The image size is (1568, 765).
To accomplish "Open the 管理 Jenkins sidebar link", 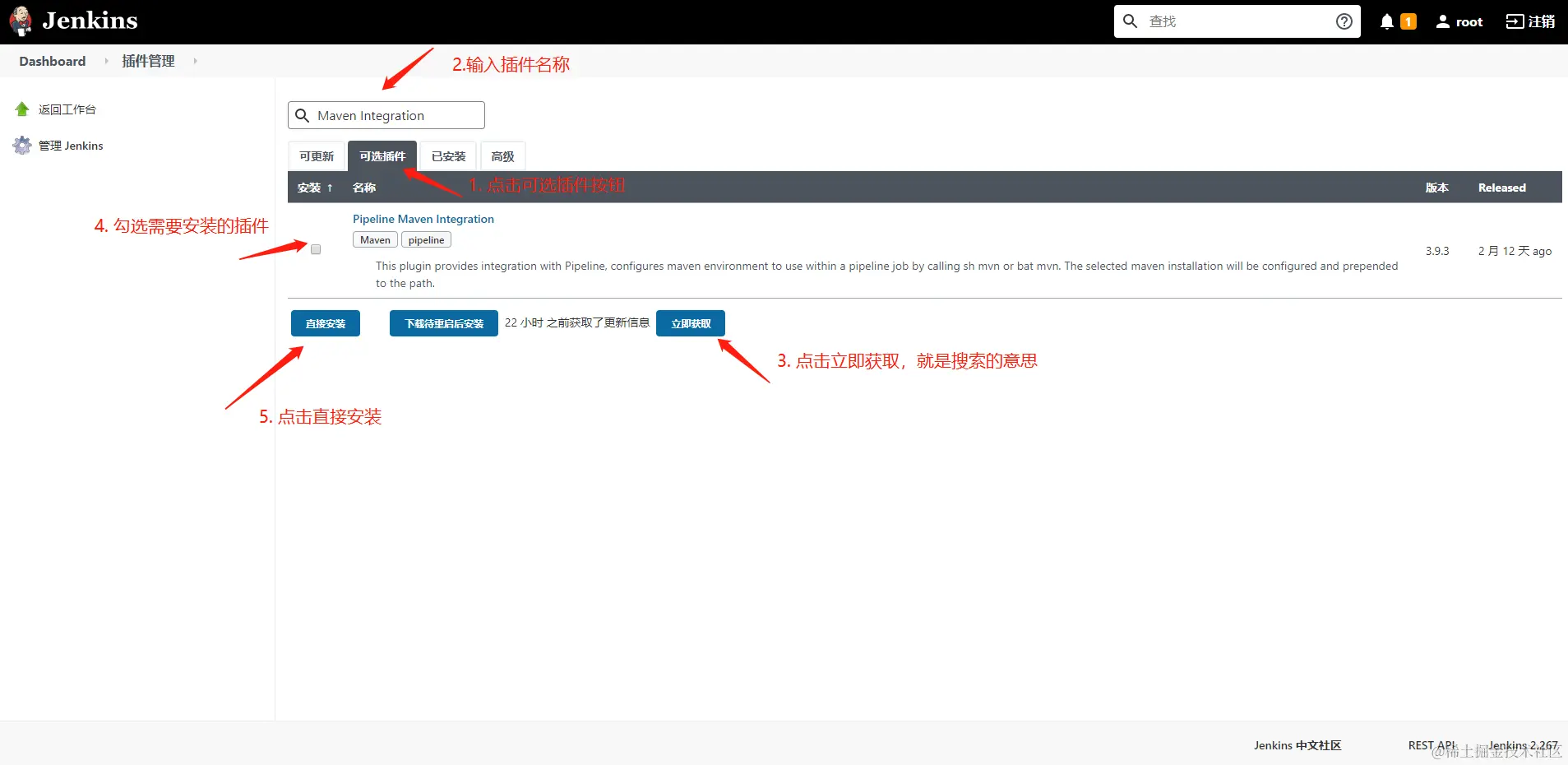I will [71, 146].
